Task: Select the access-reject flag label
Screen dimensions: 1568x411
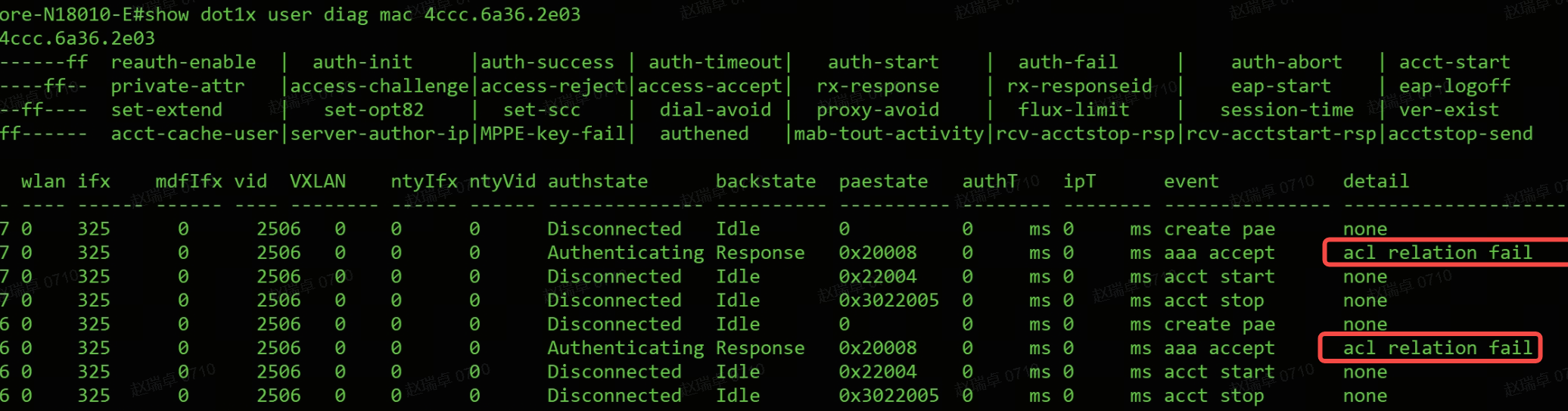Action: pos(552,86)
